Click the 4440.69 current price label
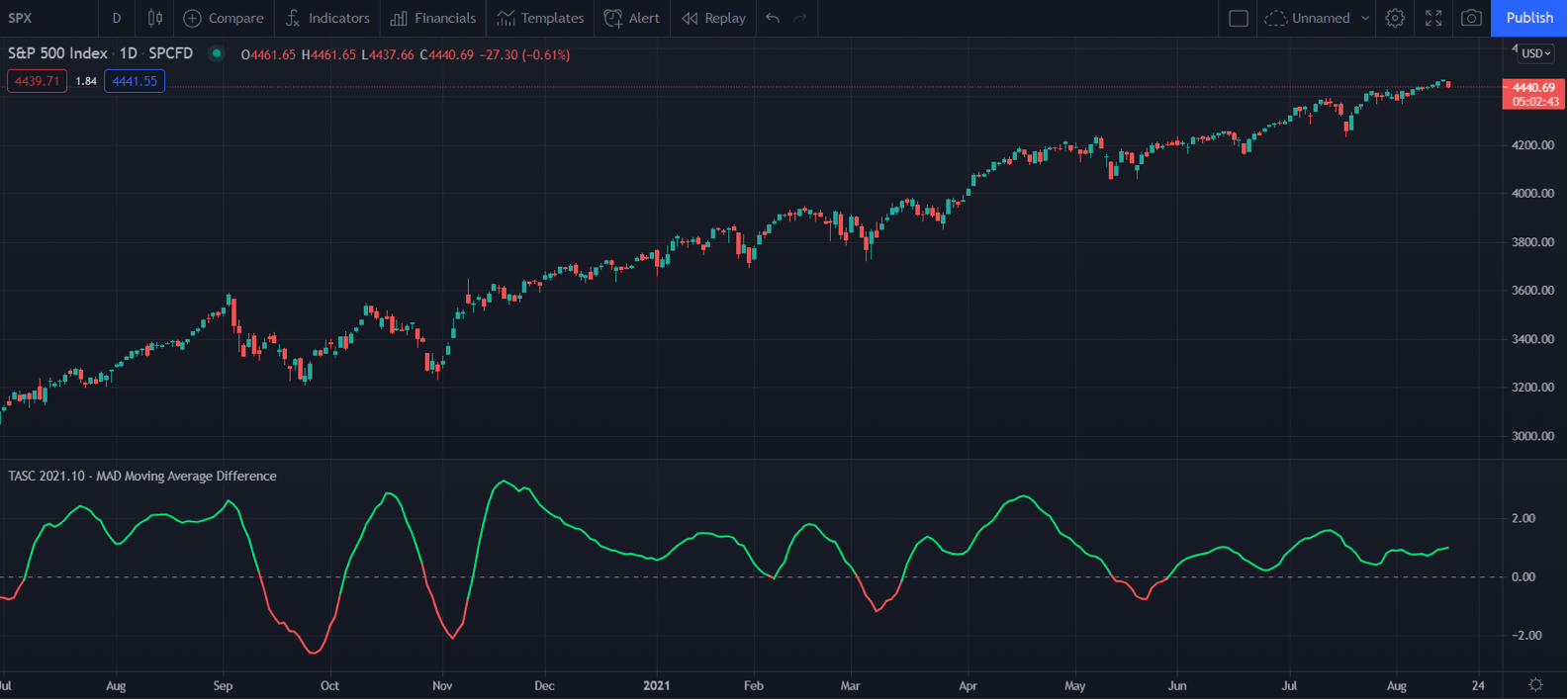Screen dimensions: 1568x700 coord(1533,88)
